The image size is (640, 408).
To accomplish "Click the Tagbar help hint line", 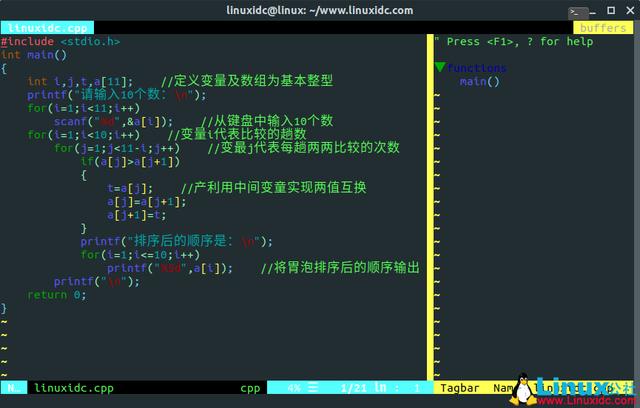I will (514, 42).
